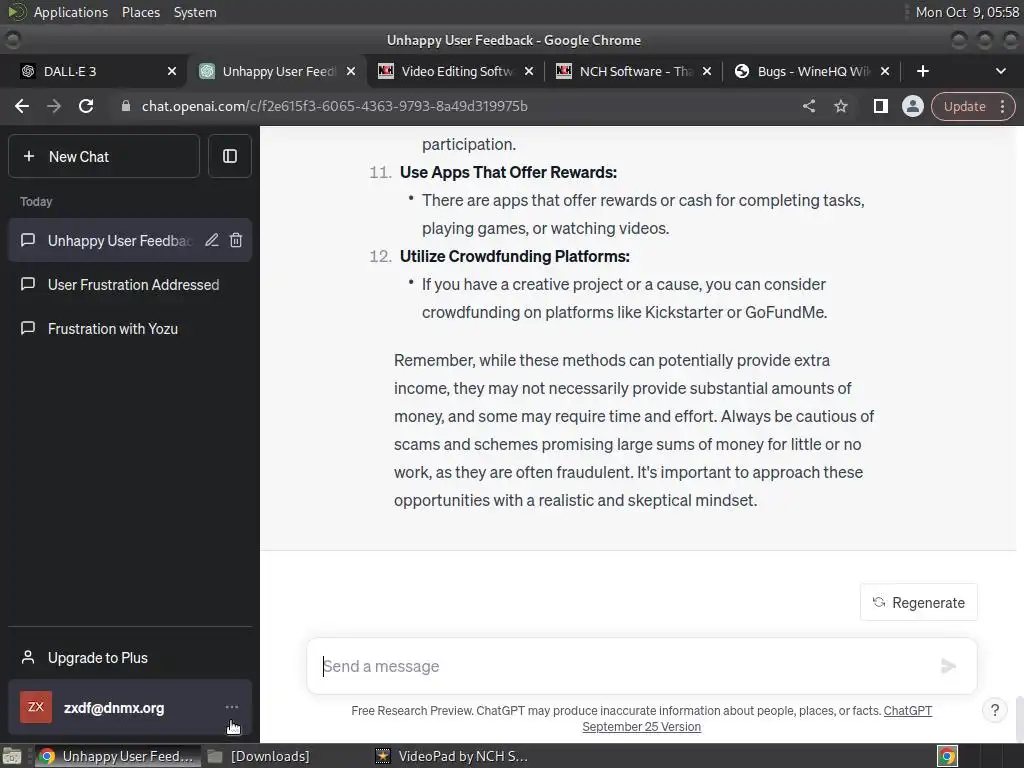
Task: Click the 'Use Apps That Offer Rewards:' heading
Action: tap(508, 172)
